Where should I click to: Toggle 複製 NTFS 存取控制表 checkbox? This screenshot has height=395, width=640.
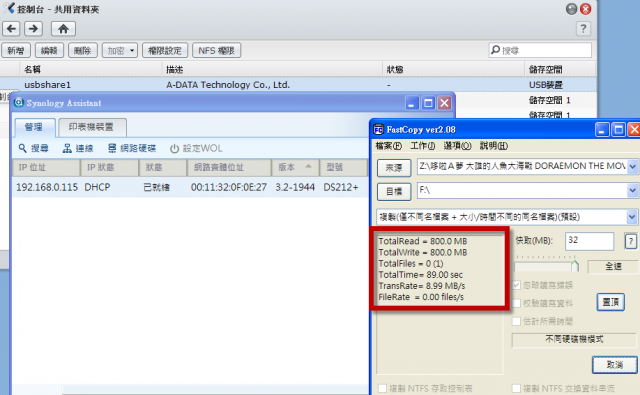click(382, 388)
